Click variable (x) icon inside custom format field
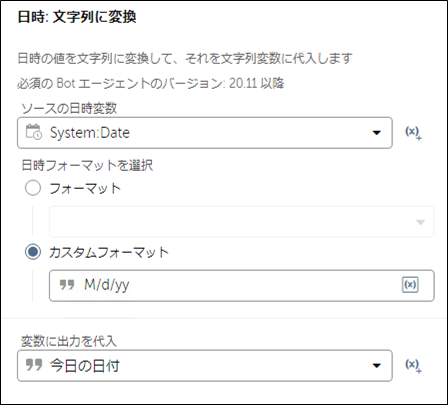This screenshot has height=405, width=448. pyautogui.click(x=410, y=285)
